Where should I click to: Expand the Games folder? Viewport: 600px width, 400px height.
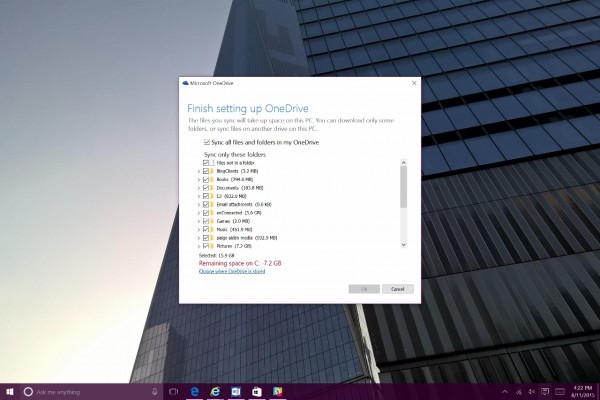pos(199,222)
